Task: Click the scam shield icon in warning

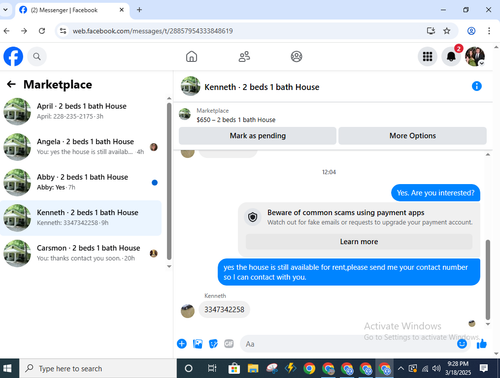Action: point(253,217)
